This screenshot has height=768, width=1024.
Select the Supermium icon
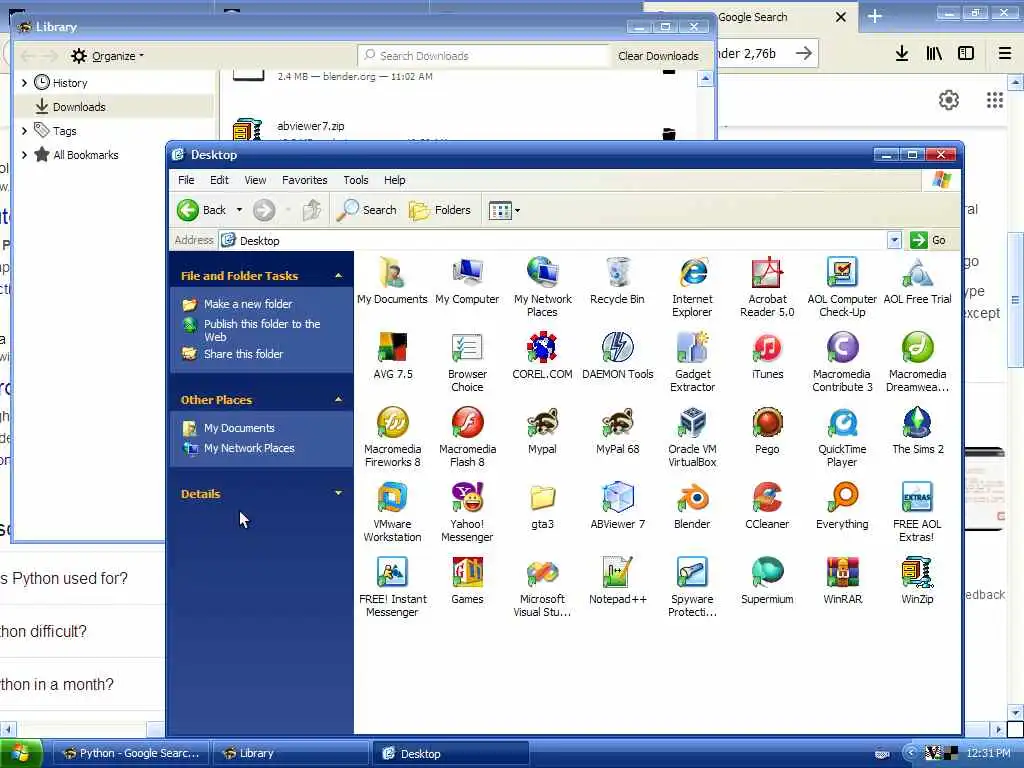(767, 581)
